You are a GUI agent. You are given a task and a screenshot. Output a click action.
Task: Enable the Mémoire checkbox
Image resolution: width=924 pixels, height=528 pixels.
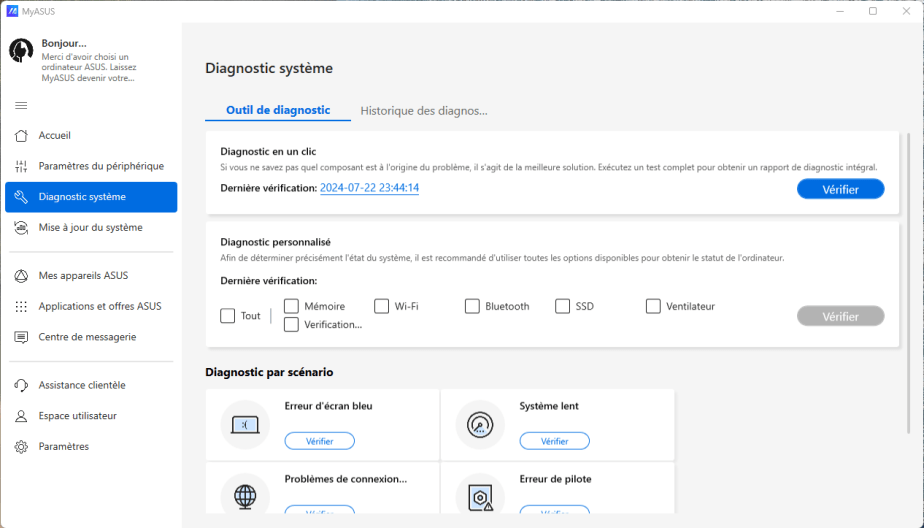point(291,306)
